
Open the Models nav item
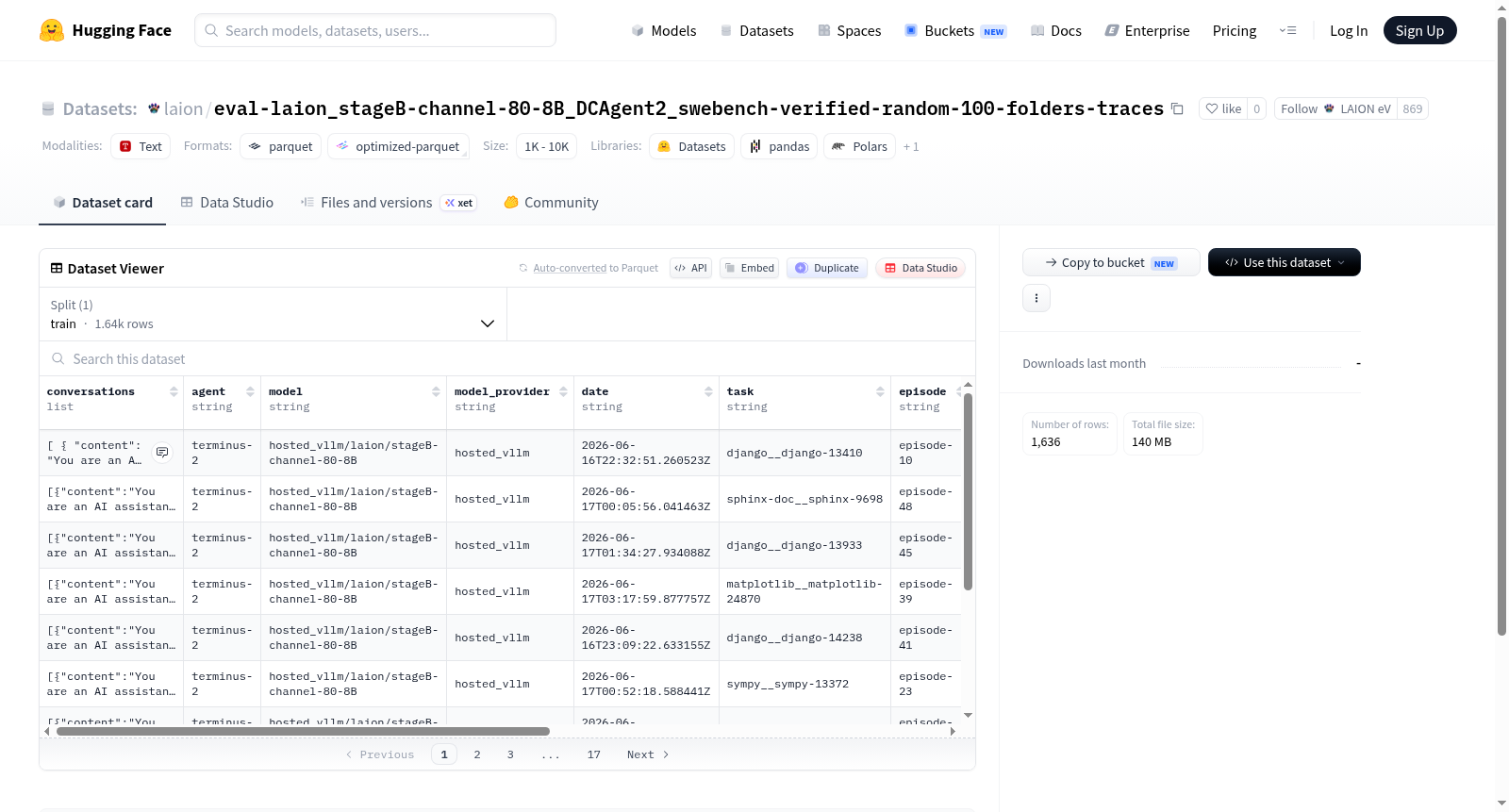click(664, 30)
